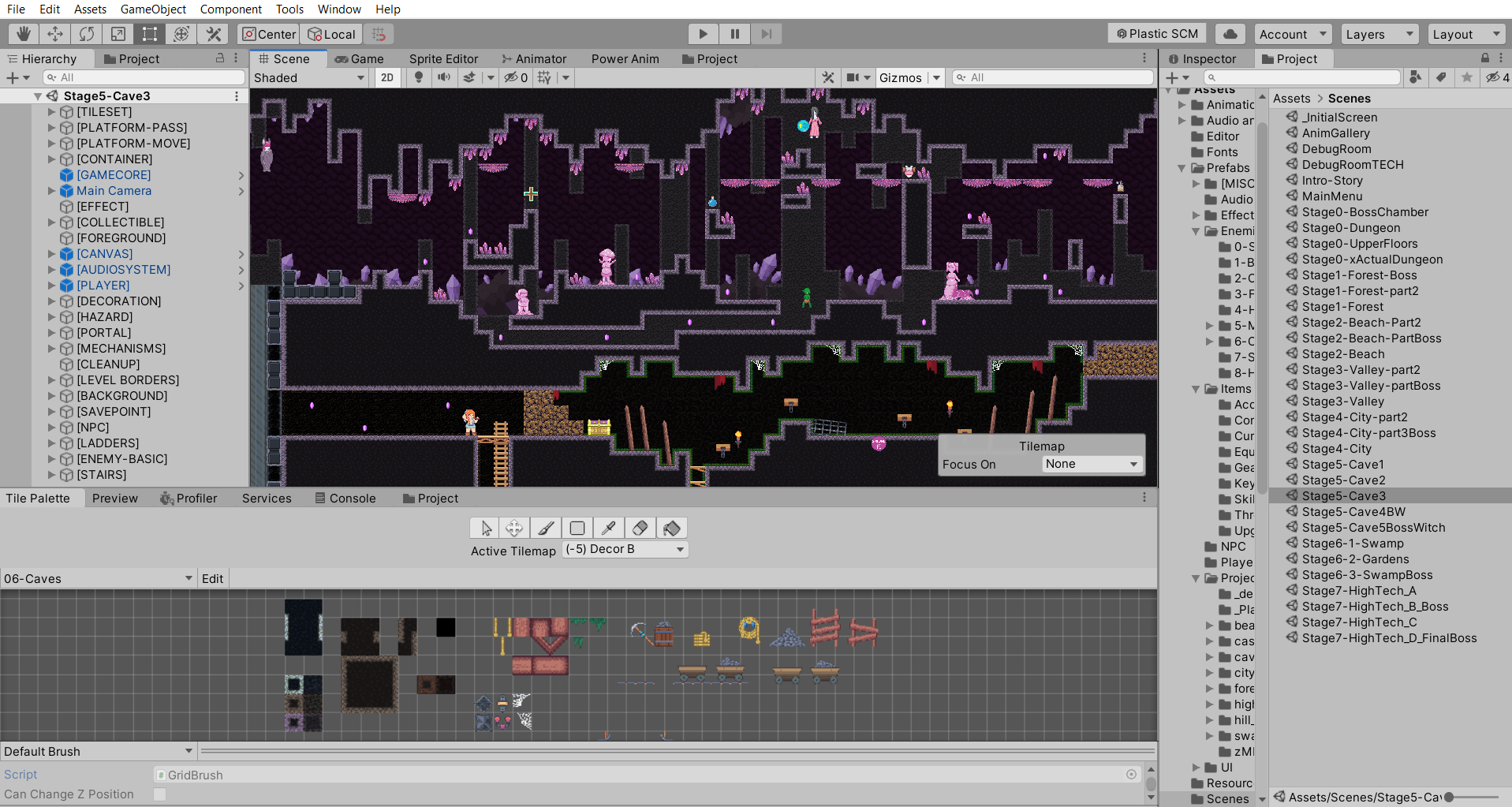Check the Can Change Z Position box

[159, 794]
